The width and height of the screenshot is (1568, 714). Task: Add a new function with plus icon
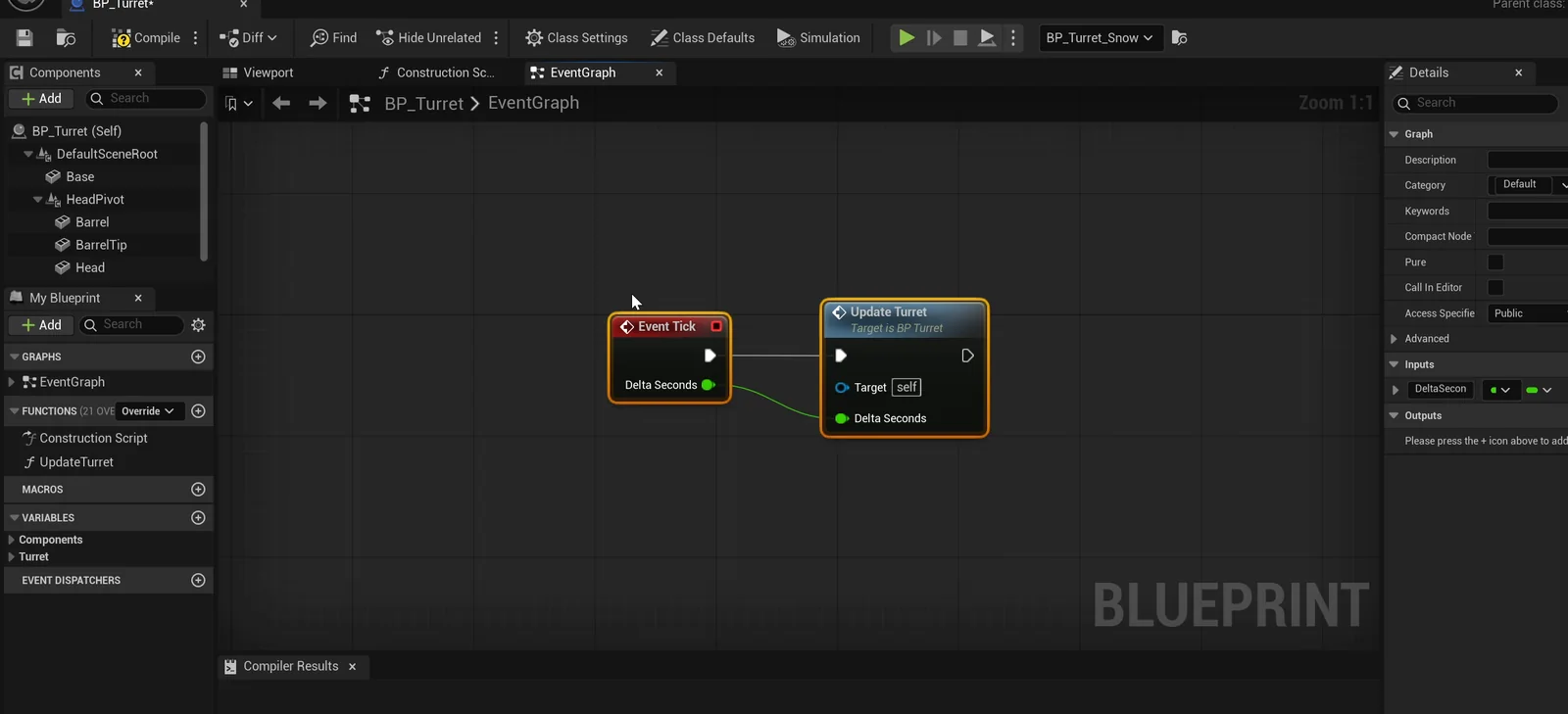pyautogui.click(x=198, y=411)
